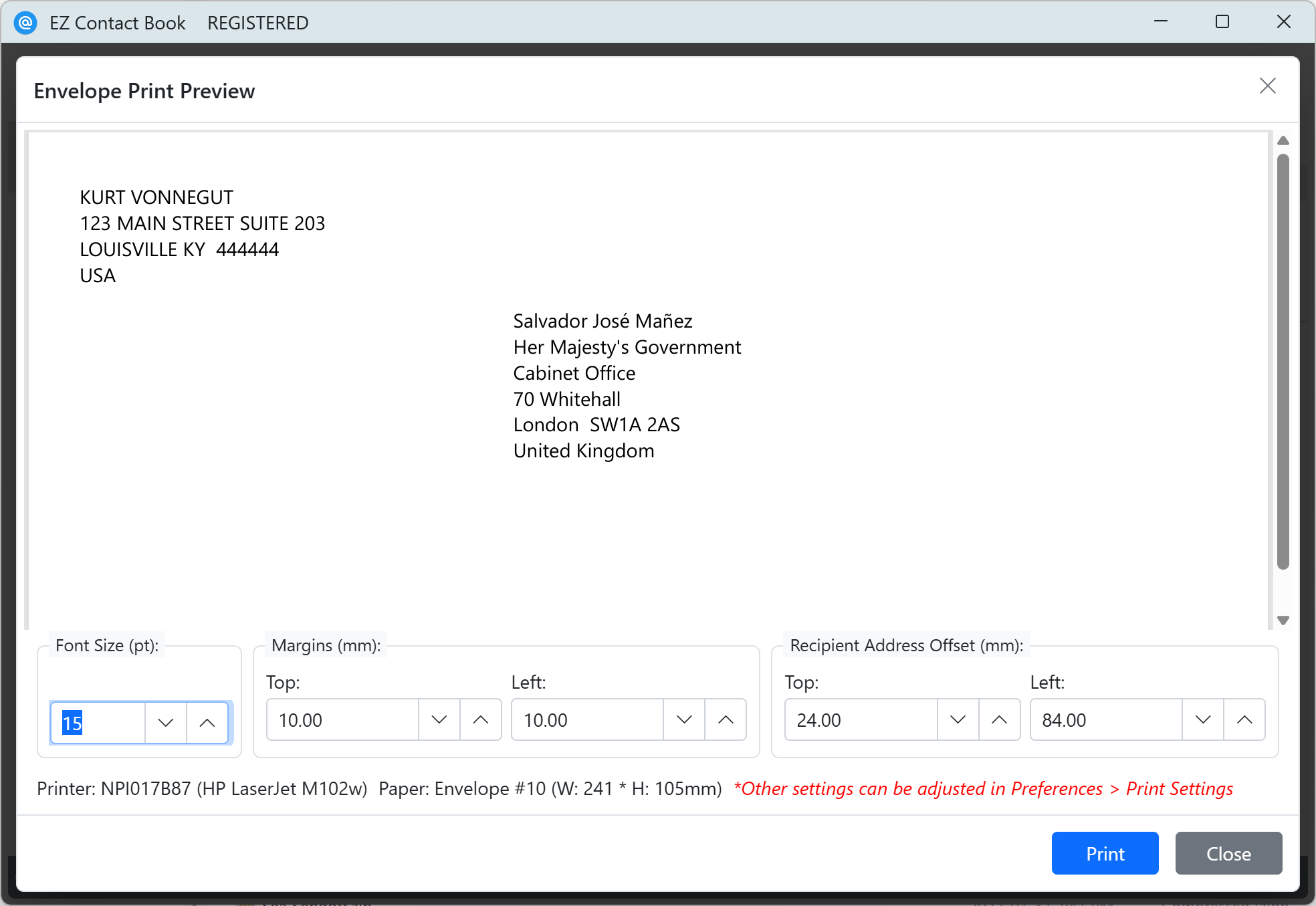Decrease the Margins Left value

(684, 720)
